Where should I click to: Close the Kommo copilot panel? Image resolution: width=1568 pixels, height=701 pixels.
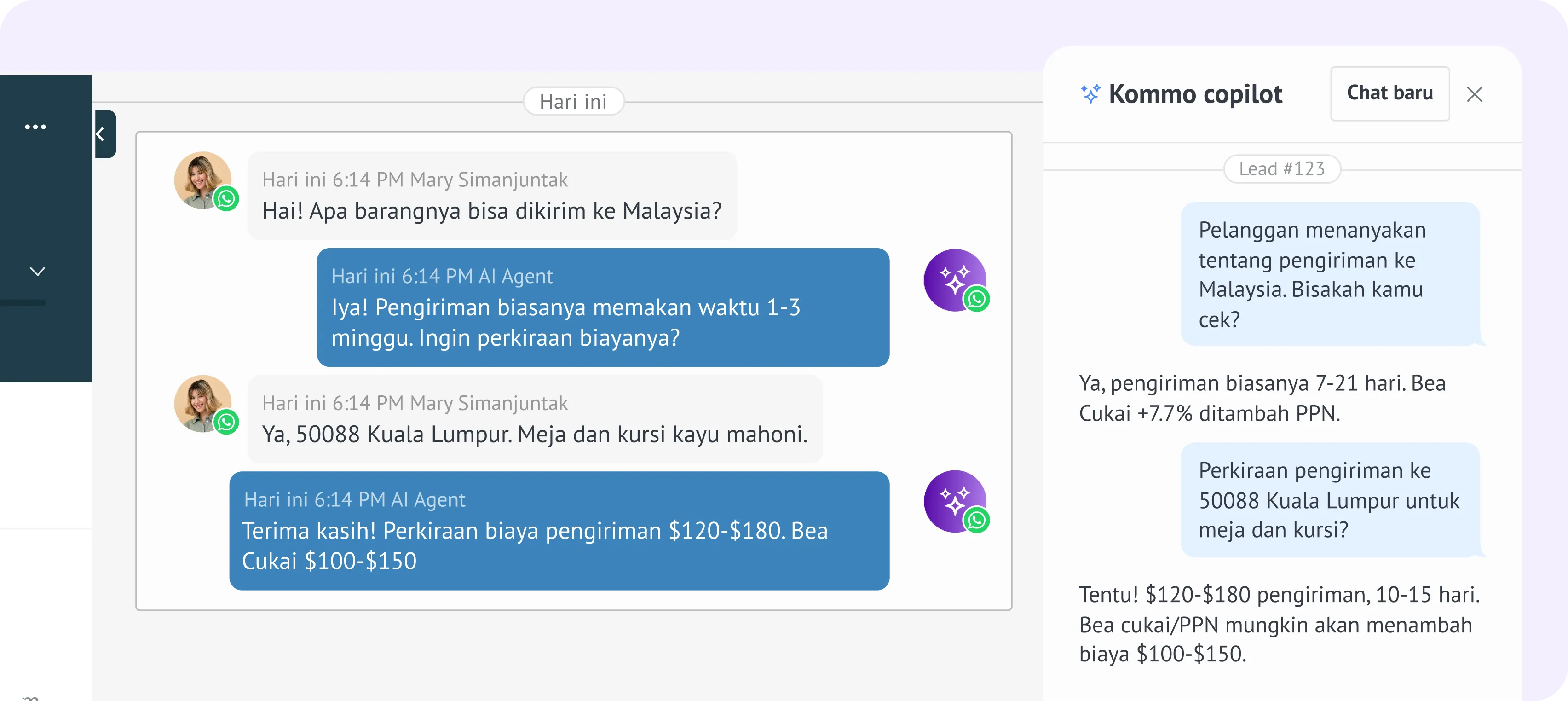(1476, 94)
